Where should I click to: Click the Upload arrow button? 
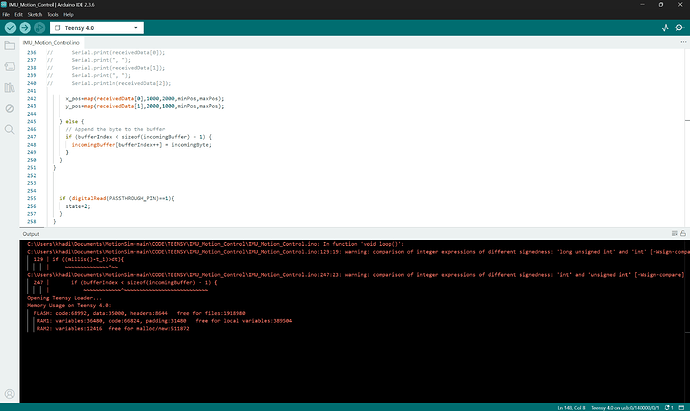pos(25,28)
